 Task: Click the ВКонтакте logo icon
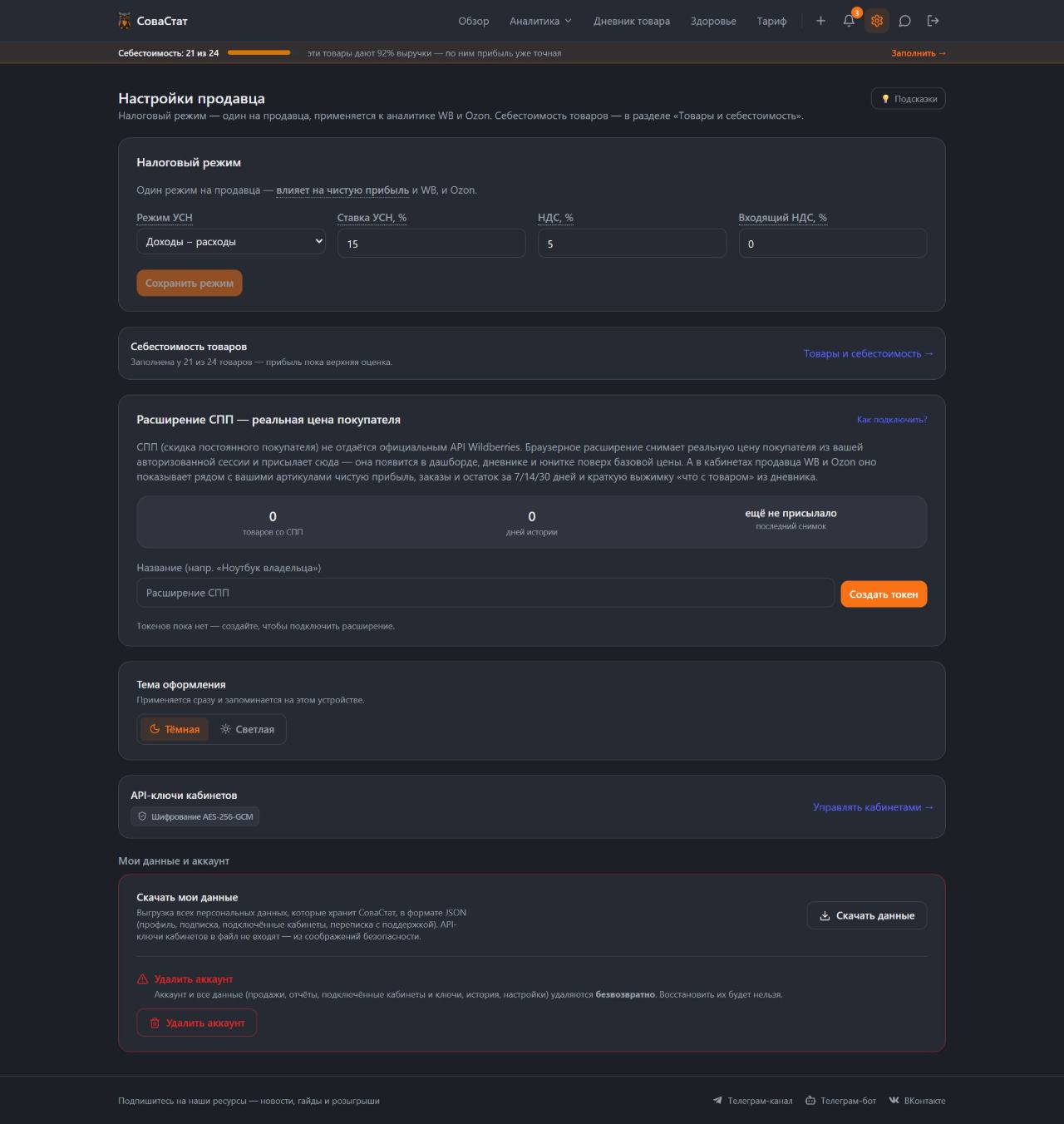click(894, 1101)
